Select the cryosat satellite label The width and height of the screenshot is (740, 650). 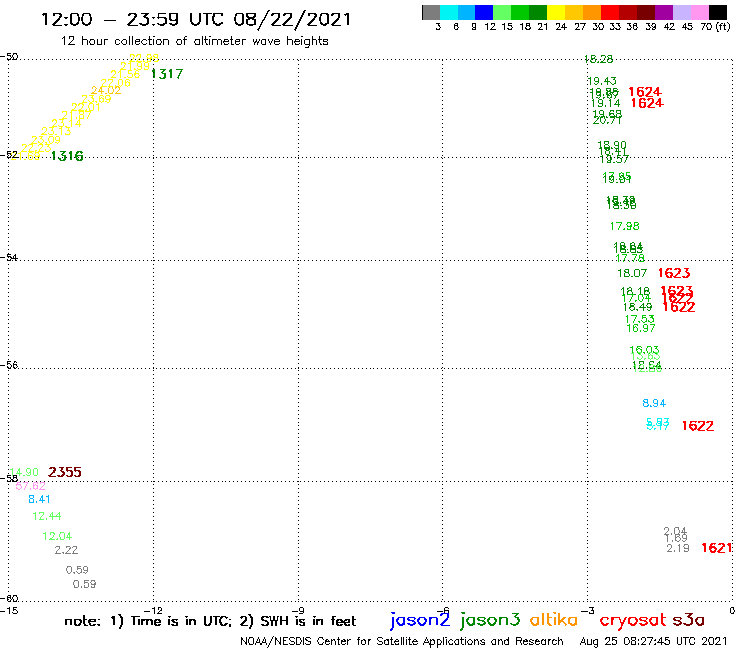[633, 620]
